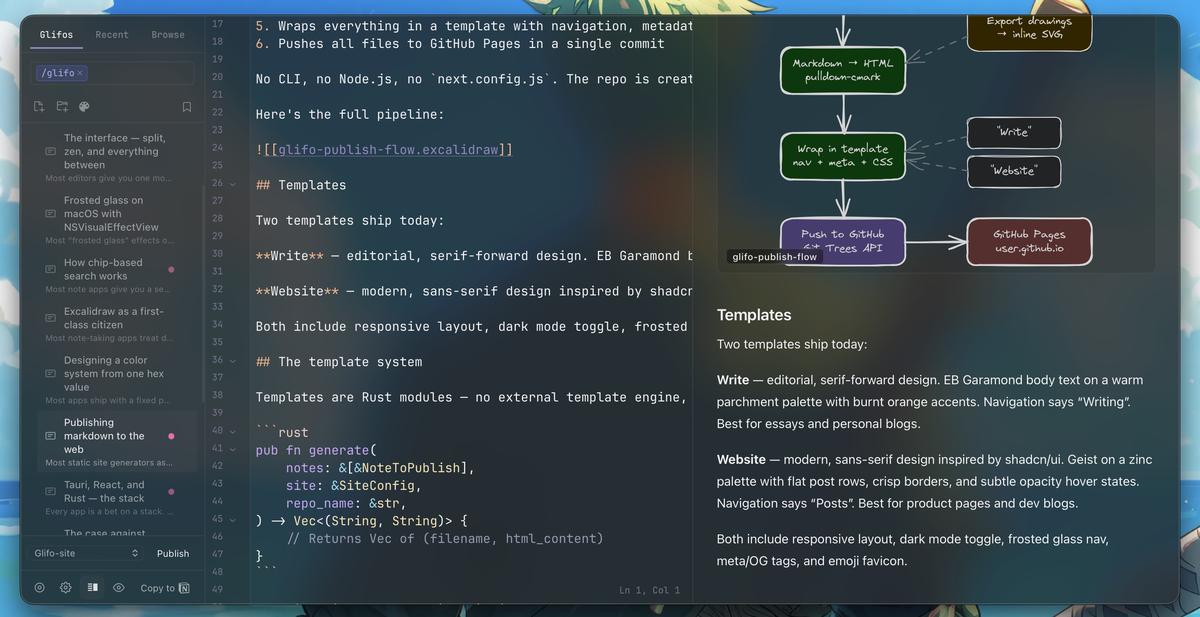Collapse the fold arrow at line 41

[x=233, y=449]
